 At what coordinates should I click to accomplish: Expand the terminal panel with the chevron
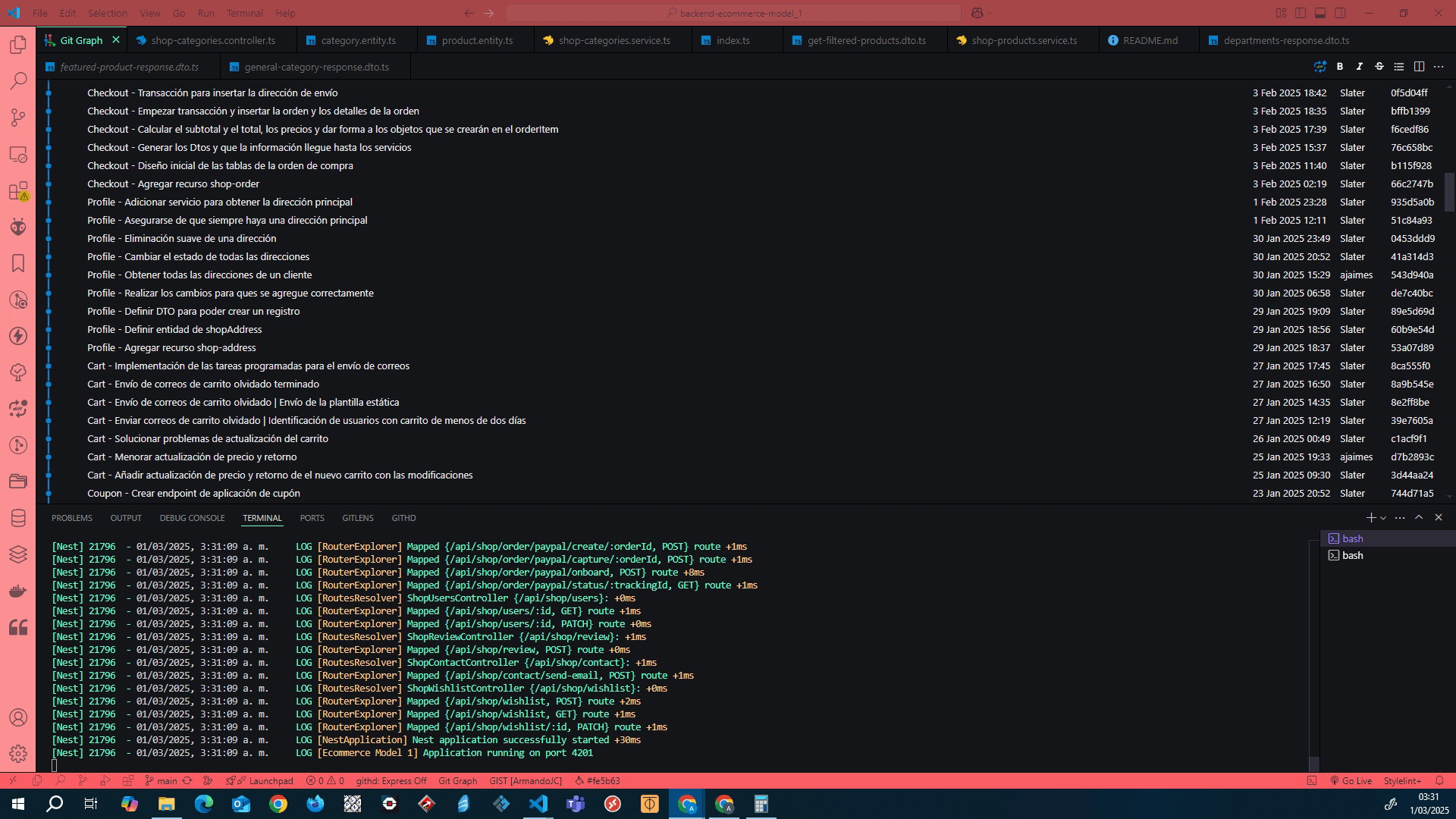point(1419,518)
